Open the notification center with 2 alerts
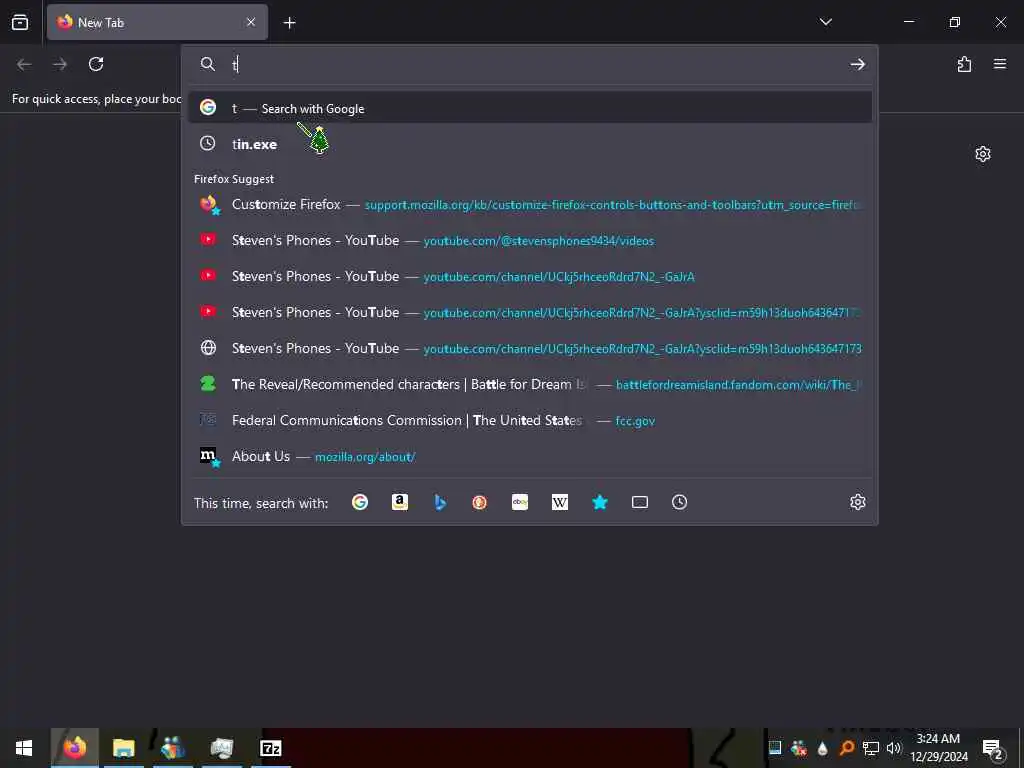The image size is (1024, 768). point(993,748)
